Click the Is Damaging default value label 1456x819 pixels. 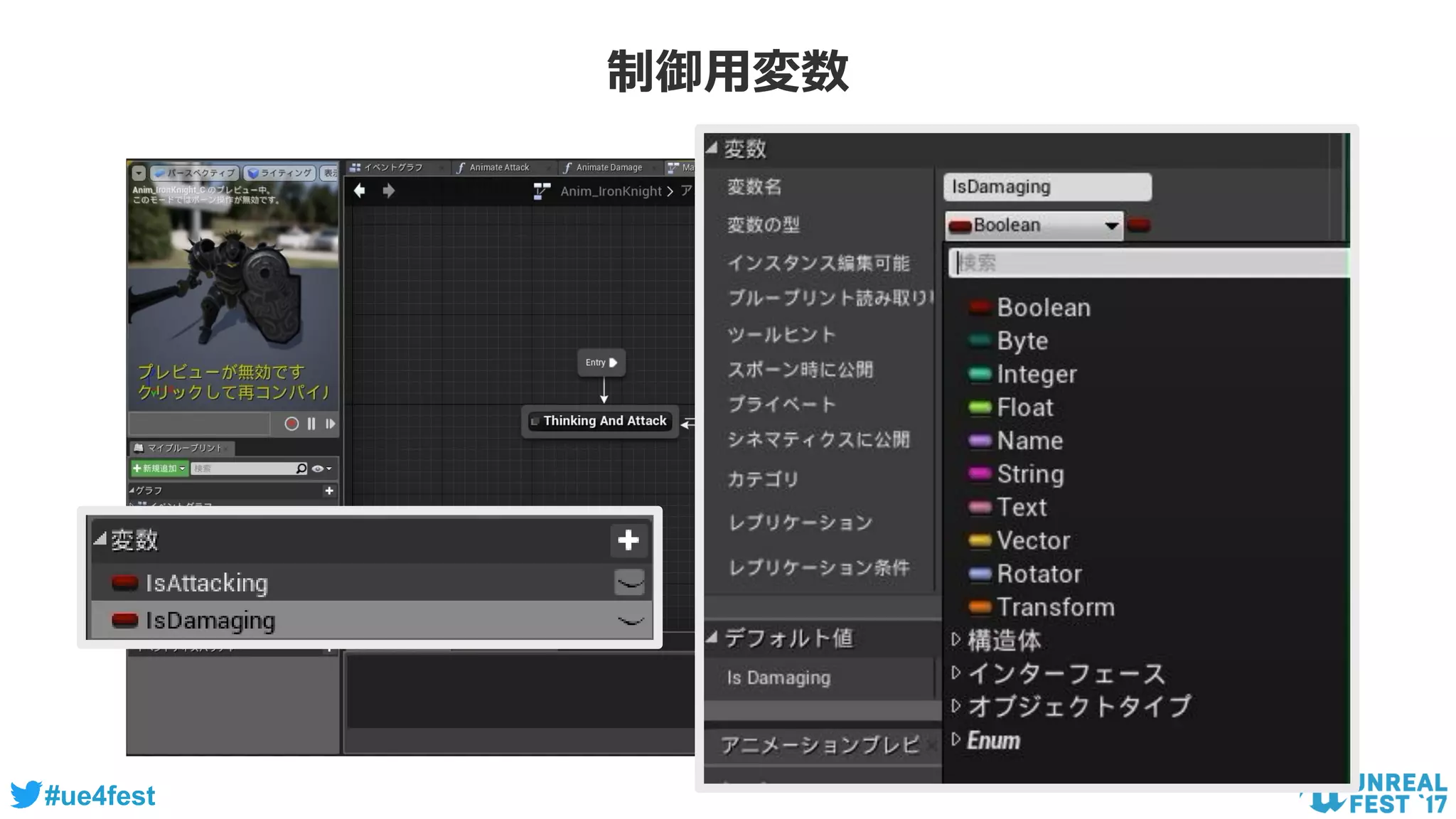pos(778,678)
